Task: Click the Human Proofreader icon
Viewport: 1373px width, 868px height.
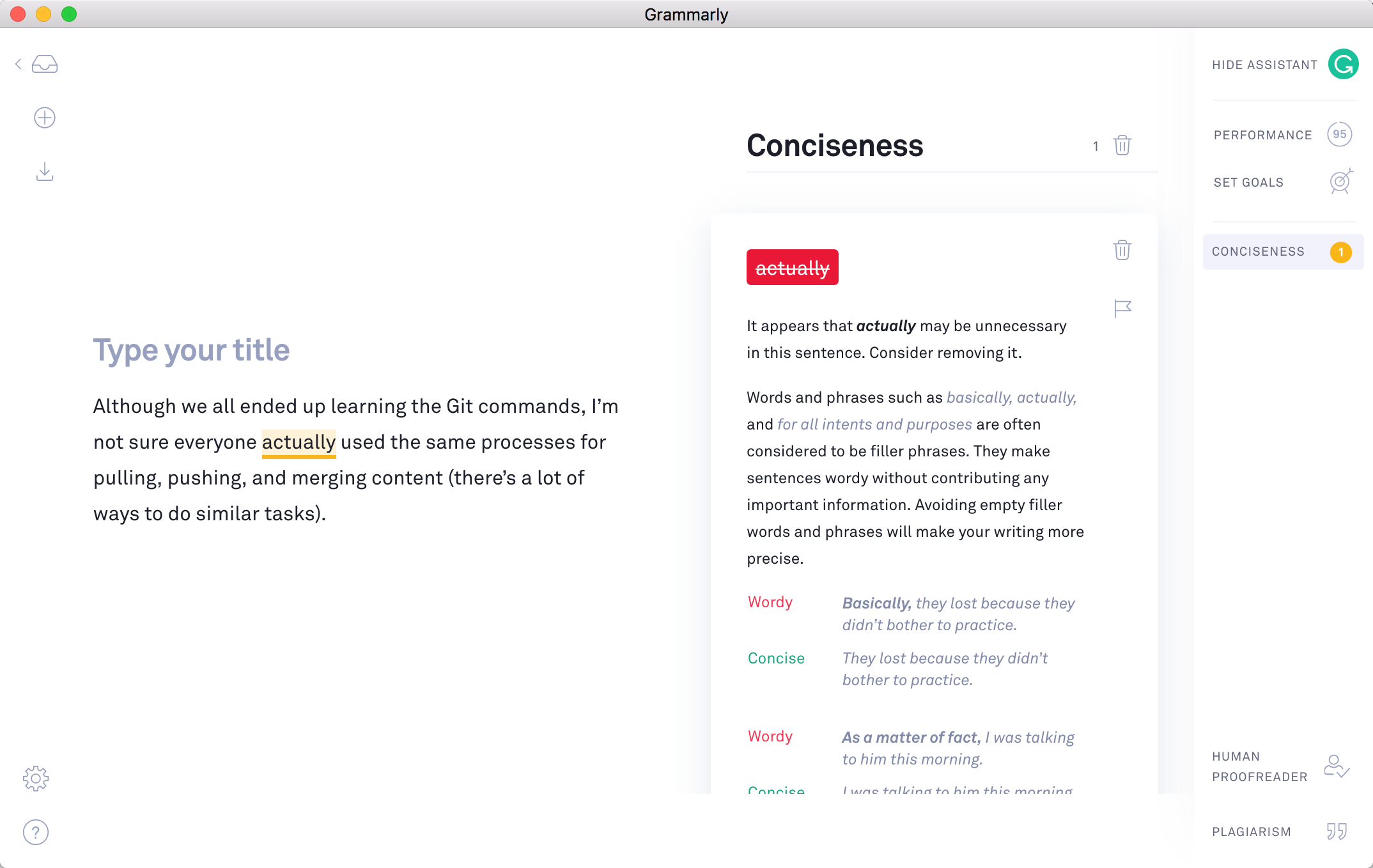Action: [1337, 767]
